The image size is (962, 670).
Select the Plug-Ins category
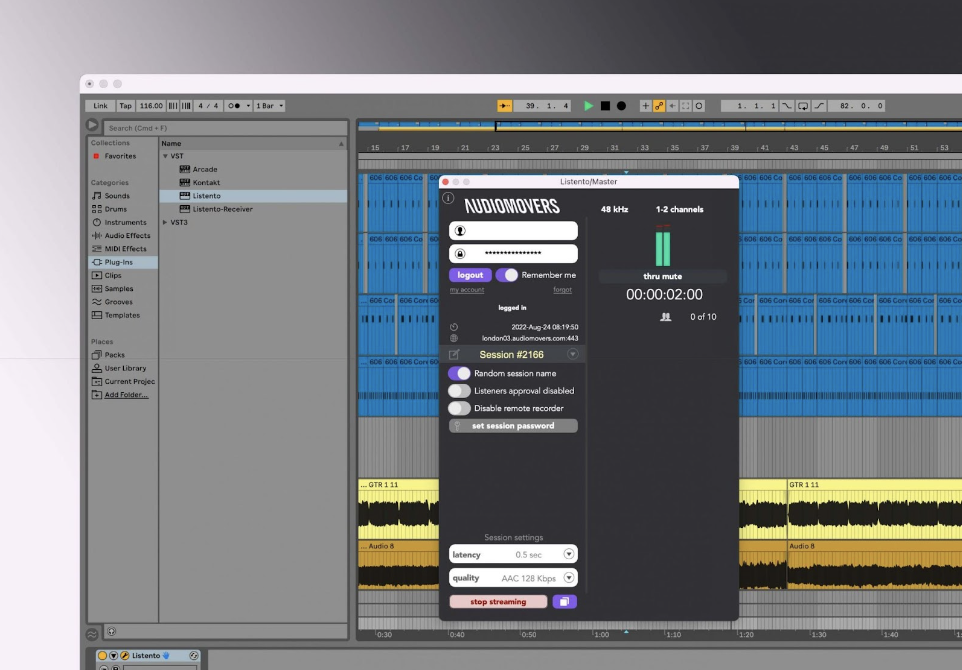click(123, 262)
